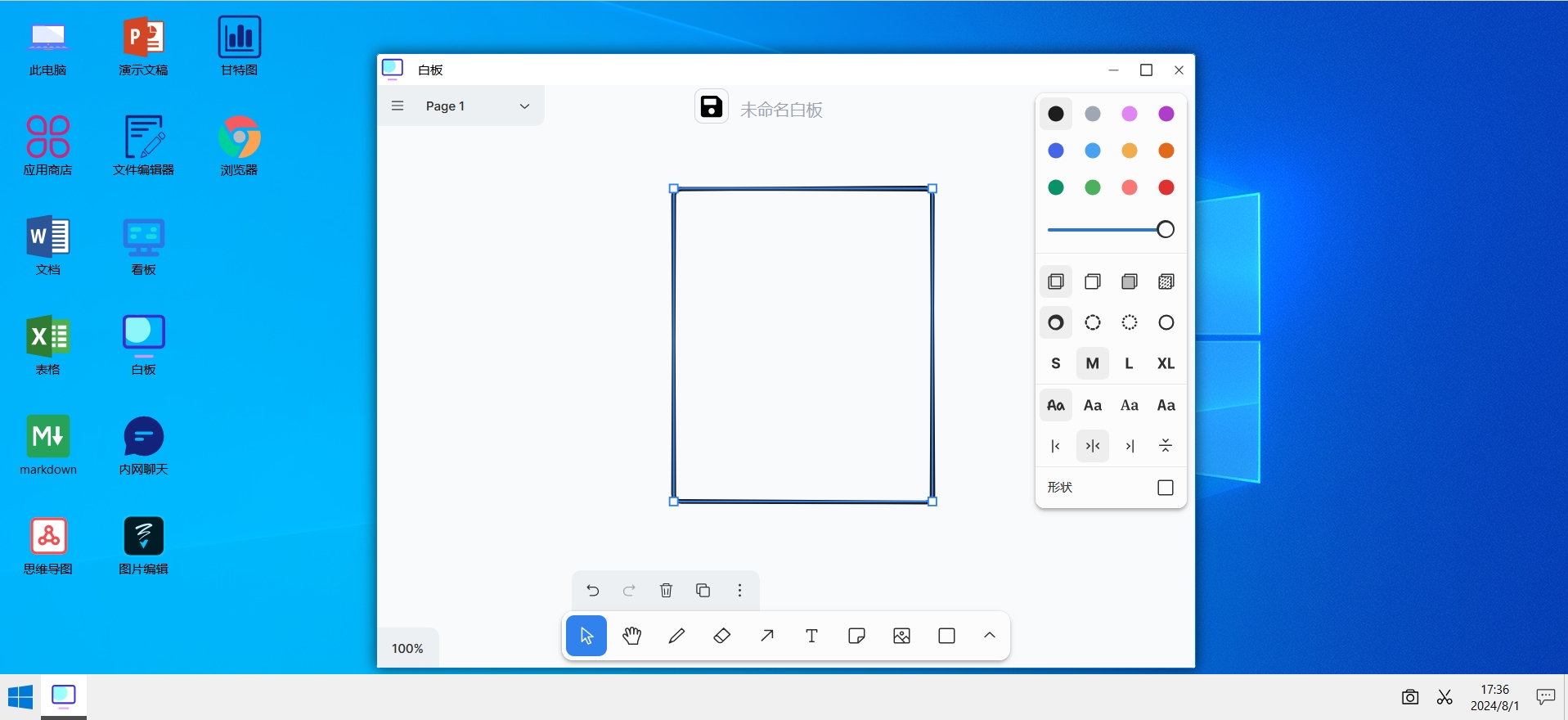
Task: Delete selection with trash icon
Action: click(666, 590)
